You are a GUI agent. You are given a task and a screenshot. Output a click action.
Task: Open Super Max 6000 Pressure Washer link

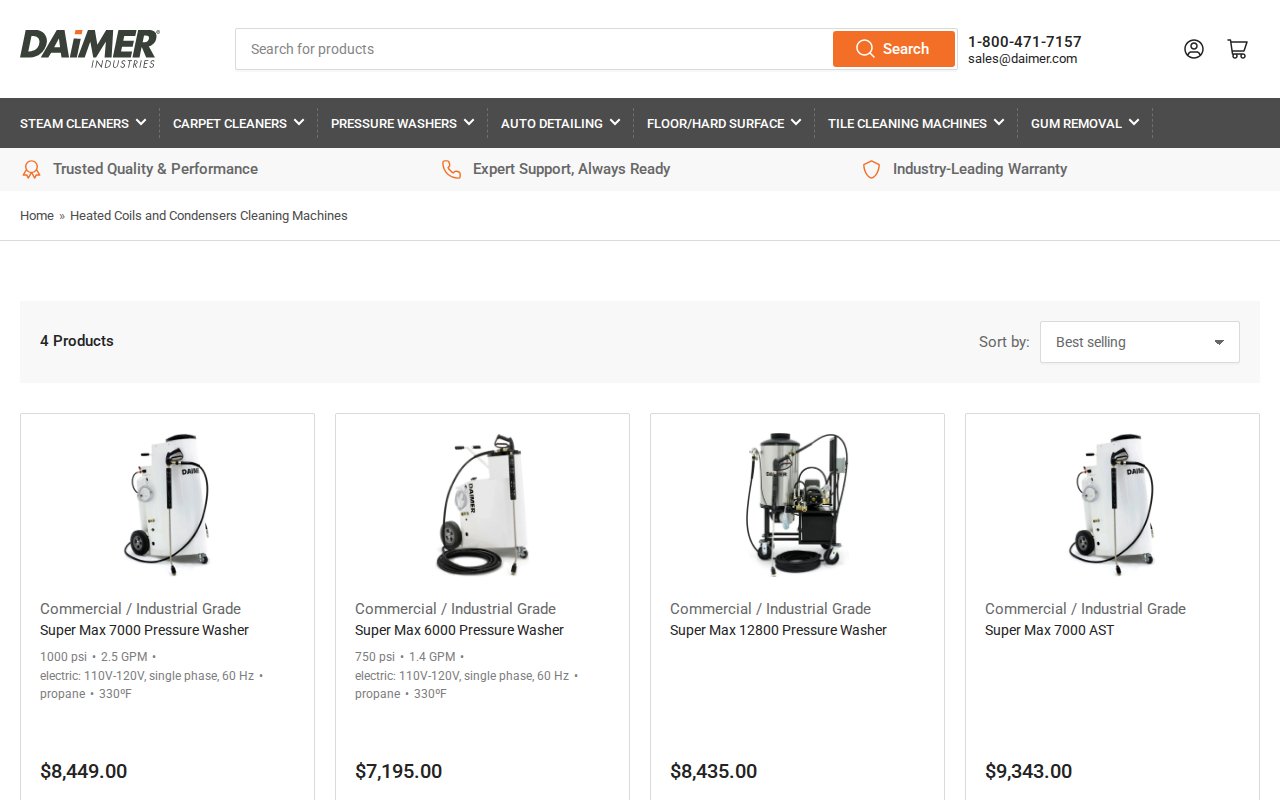[459, 630]
